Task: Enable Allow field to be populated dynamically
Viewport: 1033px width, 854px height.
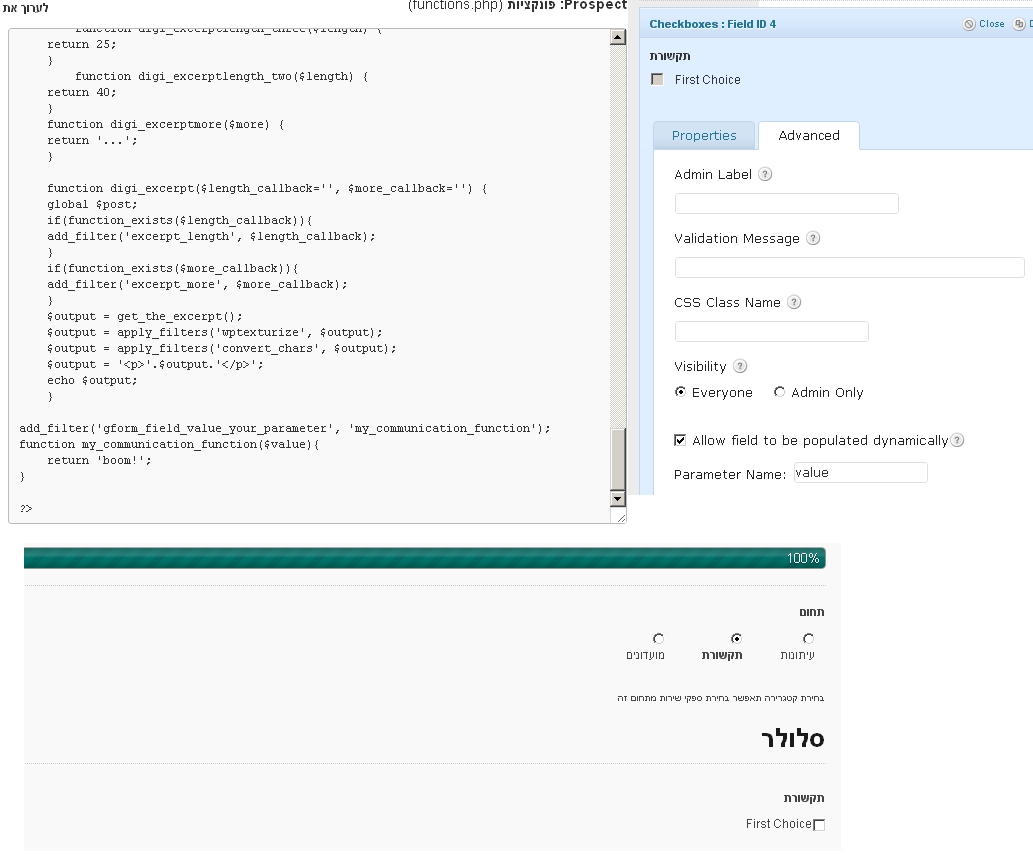Action: click(x=680, y=440)
